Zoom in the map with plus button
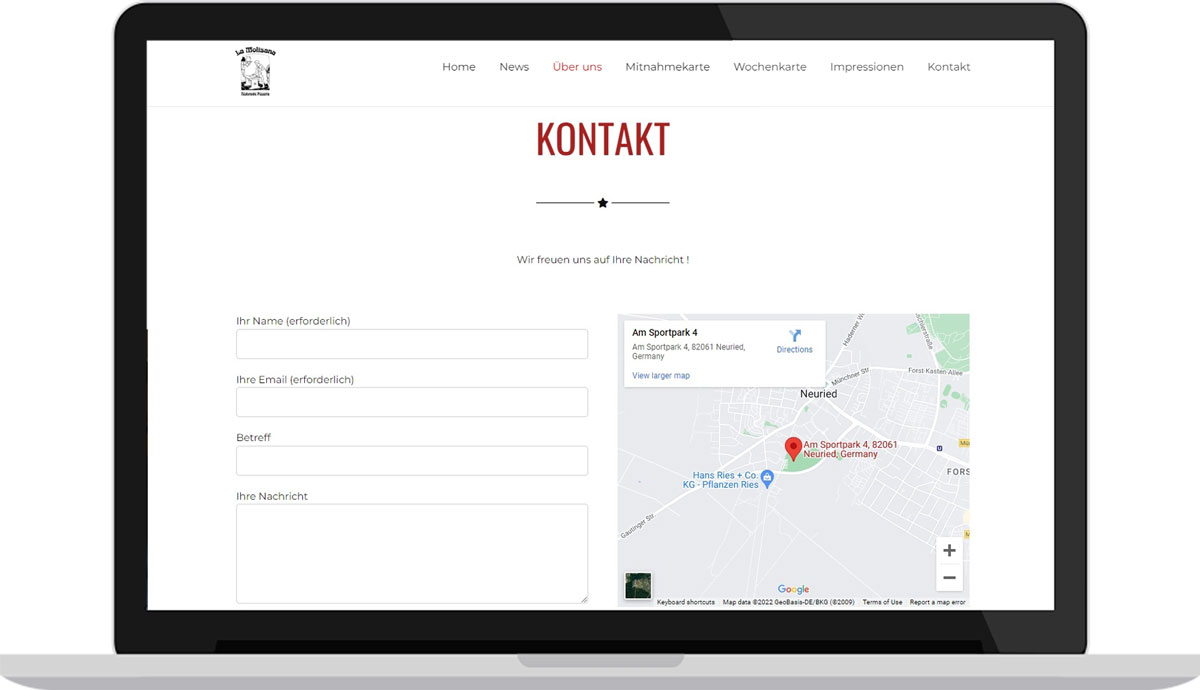Screen dimensions: 1200x690 [x=949, y=551]
